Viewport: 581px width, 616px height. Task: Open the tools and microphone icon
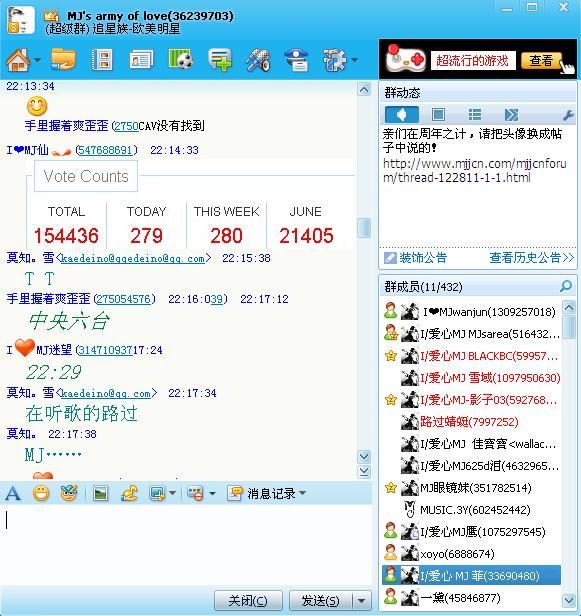pyautogui.click(x=258, y=60)
